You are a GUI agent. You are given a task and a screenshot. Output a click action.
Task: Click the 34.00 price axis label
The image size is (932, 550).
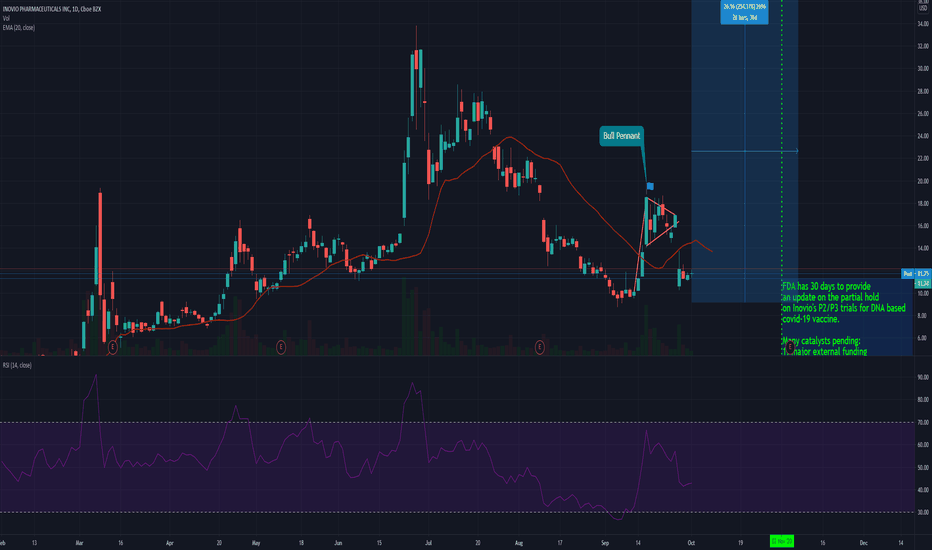coord(923,24)
